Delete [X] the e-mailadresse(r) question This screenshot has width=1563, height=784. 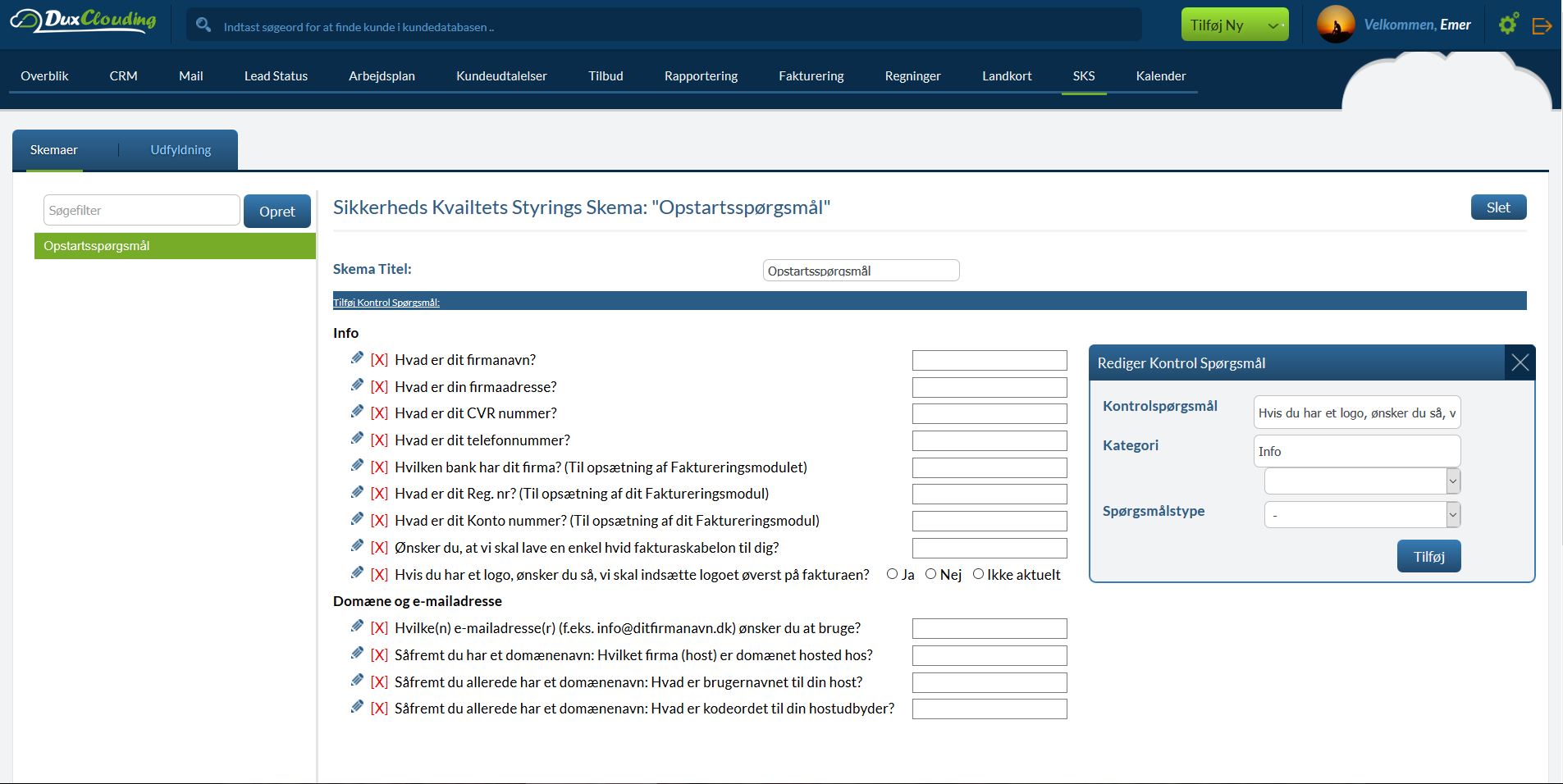click(379, 628)
